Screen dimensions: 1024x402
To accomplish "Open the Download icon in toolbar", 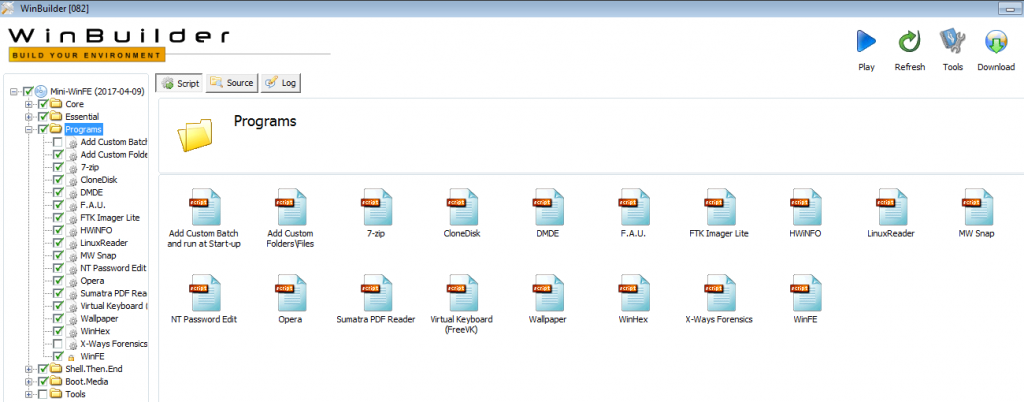I will pyautogui.click(x=996, y=42).
